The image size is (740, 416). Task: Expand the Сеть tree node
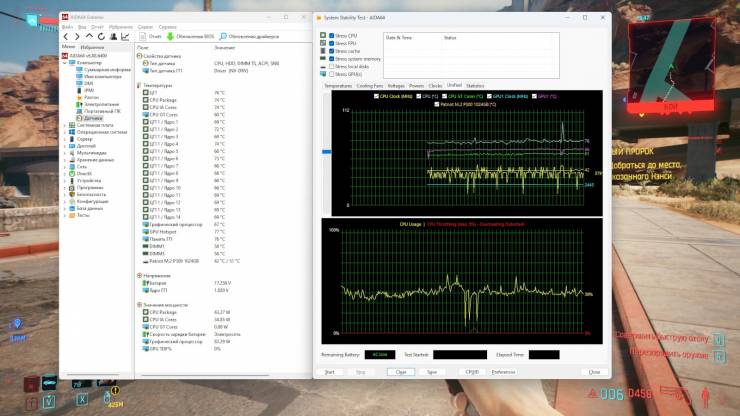(65, 167)
